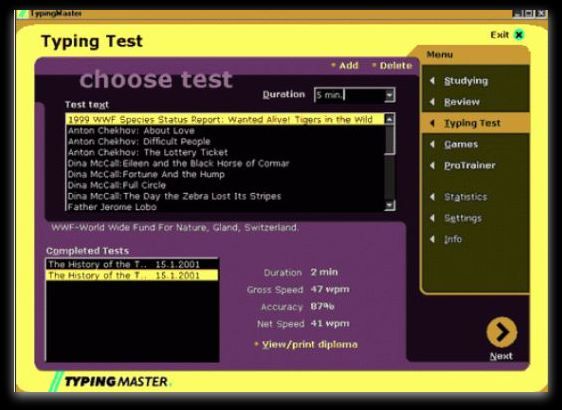Click the test list scroll down arrow
Image resolution: width=562 pixels, height=410 pixels.
390,205
